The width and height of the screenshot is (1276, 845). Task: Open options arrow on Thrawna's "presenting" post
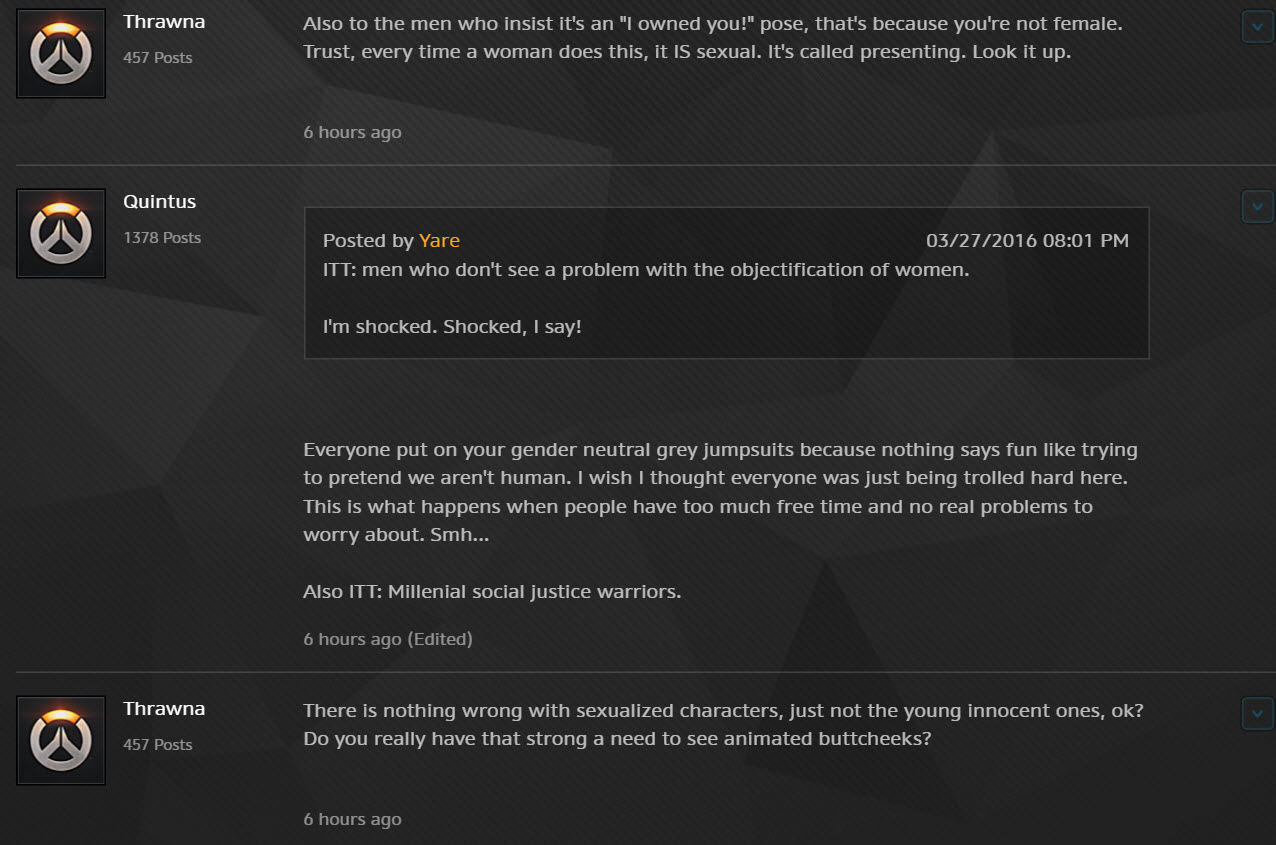click(x=1257, y=27)
